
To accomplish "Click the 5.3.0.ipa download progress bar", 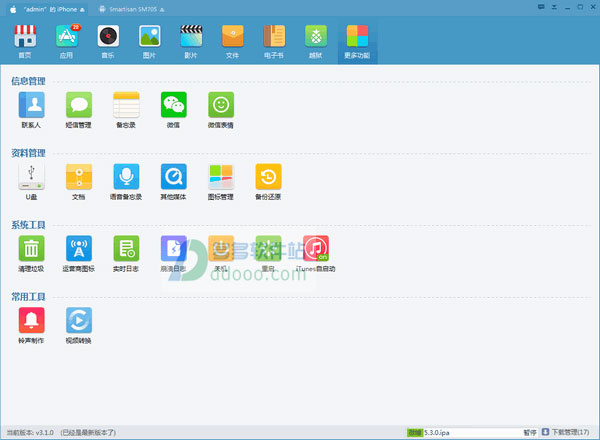I will coord(463,432).
